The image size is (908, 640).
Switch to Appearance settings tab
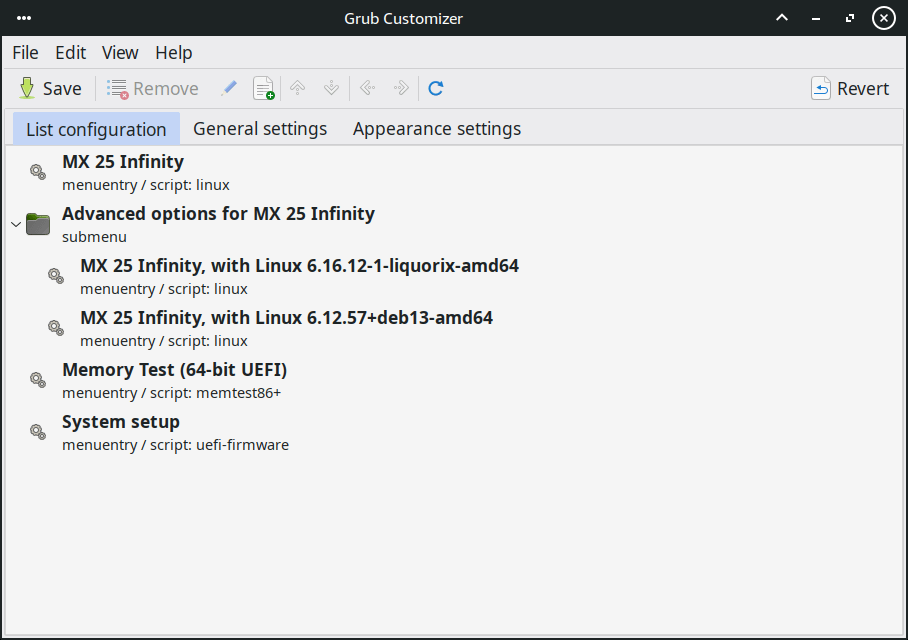[436, 129]
